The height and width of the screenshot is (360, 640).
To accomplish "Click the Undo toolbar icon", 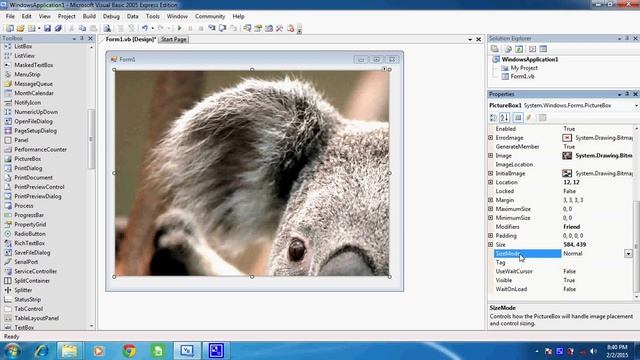I will (144, 28).
